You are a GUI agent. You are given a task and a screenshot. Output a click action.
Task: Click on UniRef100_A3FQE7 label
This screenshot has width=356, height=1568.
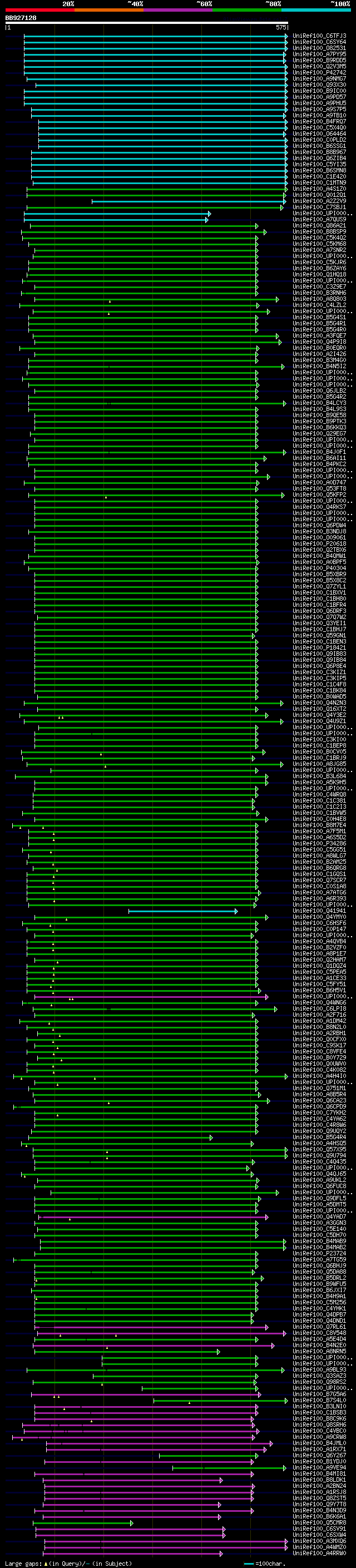(x=319, y=336)
